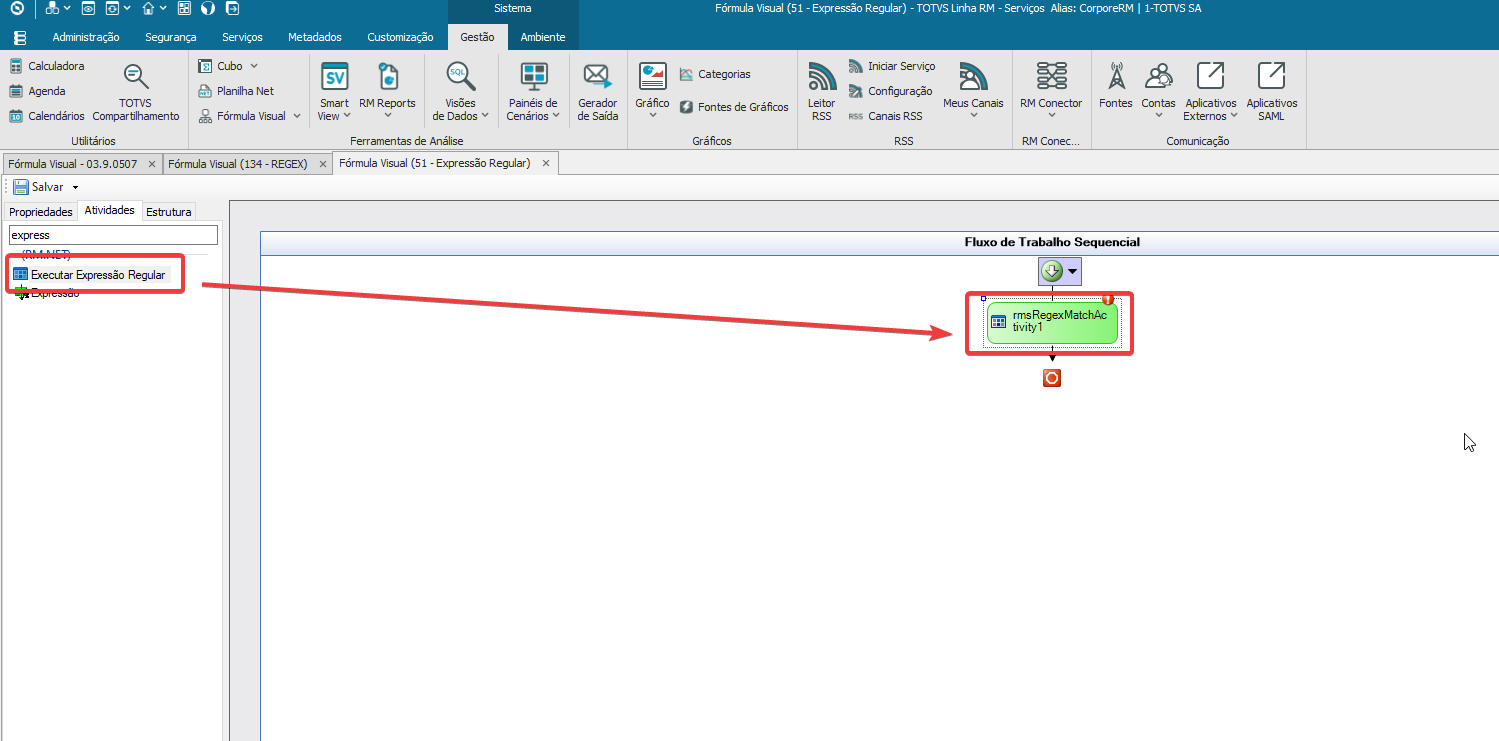
Task: Expand the Cubo dropdown
Action: click(254, 66)
